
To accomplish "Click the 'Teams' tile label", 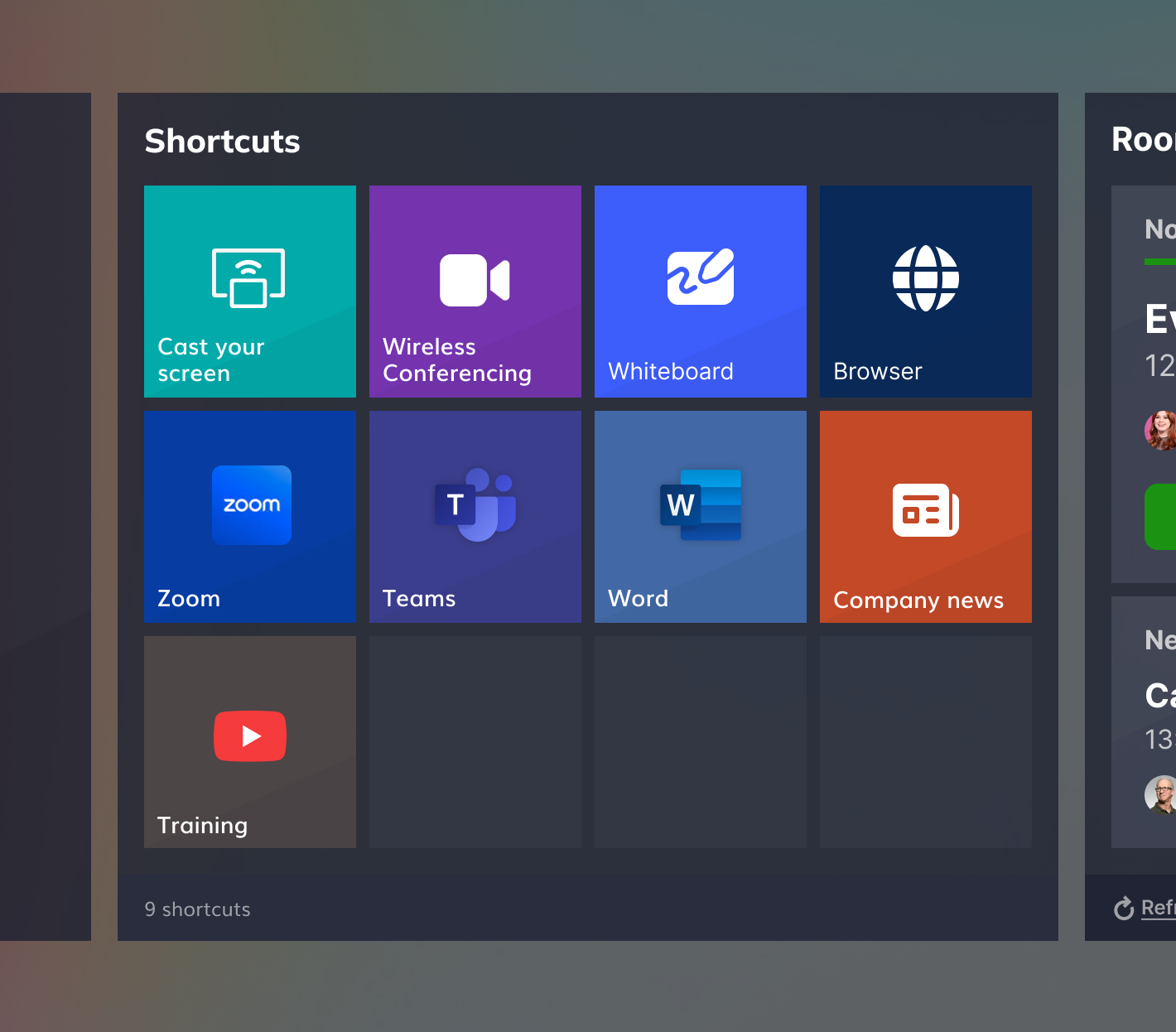I will (419, 598).
